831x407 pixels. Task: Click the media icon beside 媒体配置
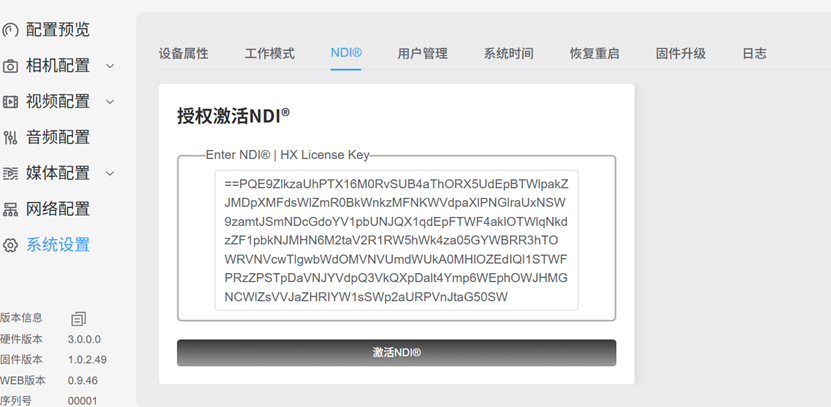click(x=10, y=174)
